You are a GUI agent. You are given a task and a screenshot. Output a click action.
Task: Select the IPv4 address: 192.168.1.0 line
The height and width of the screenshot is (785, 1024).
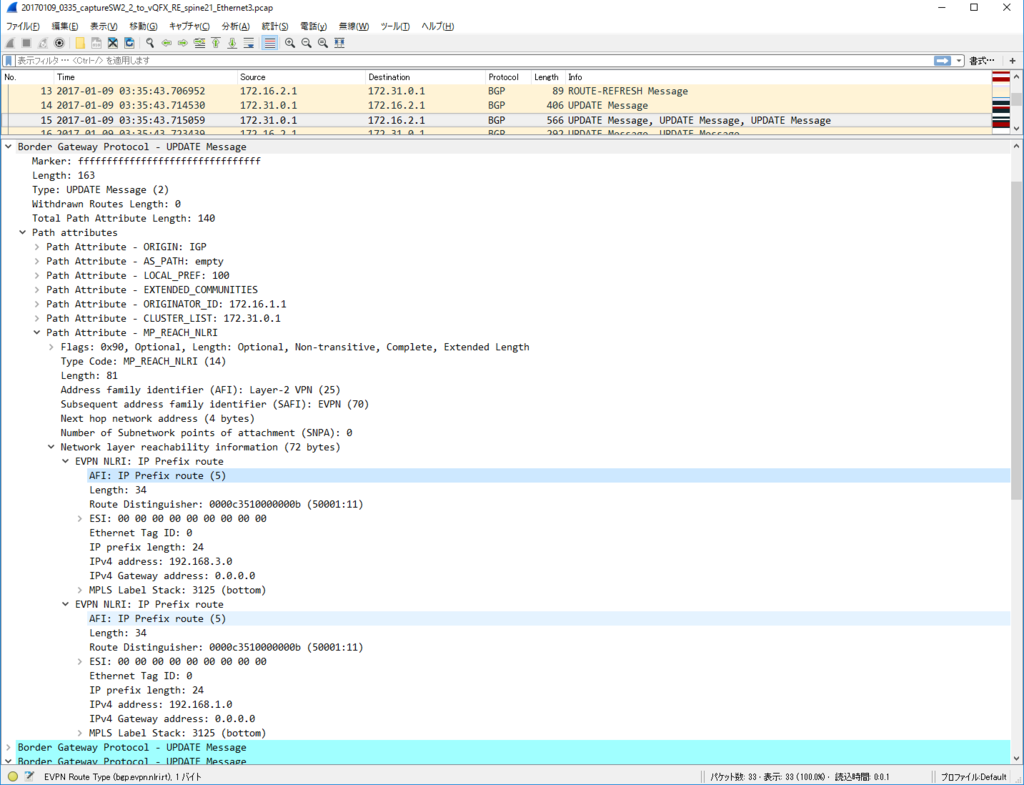pos(161,705)
